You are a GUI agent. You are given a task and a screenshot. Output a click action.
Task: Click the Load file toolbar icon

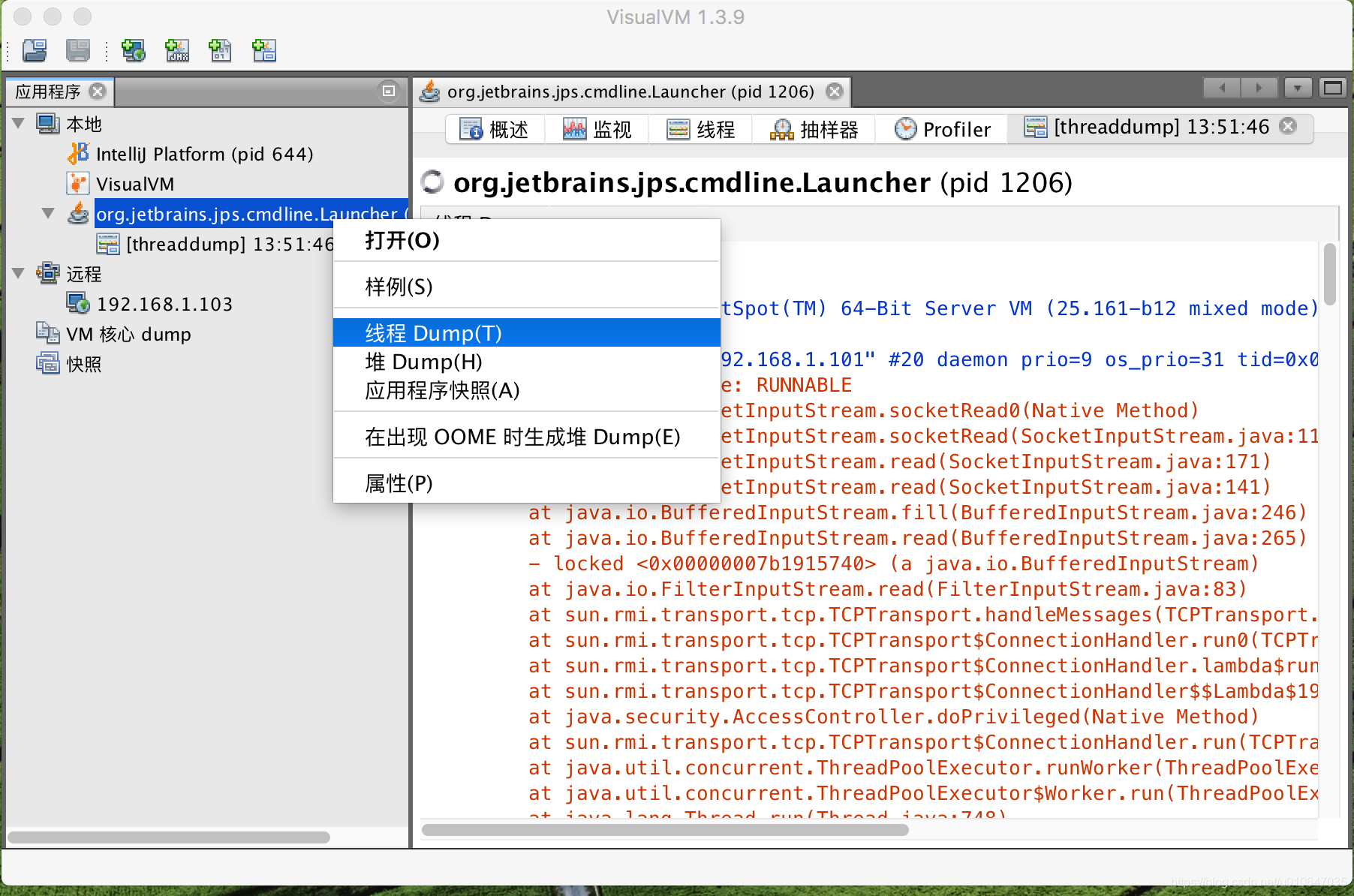tap(35, 50)
